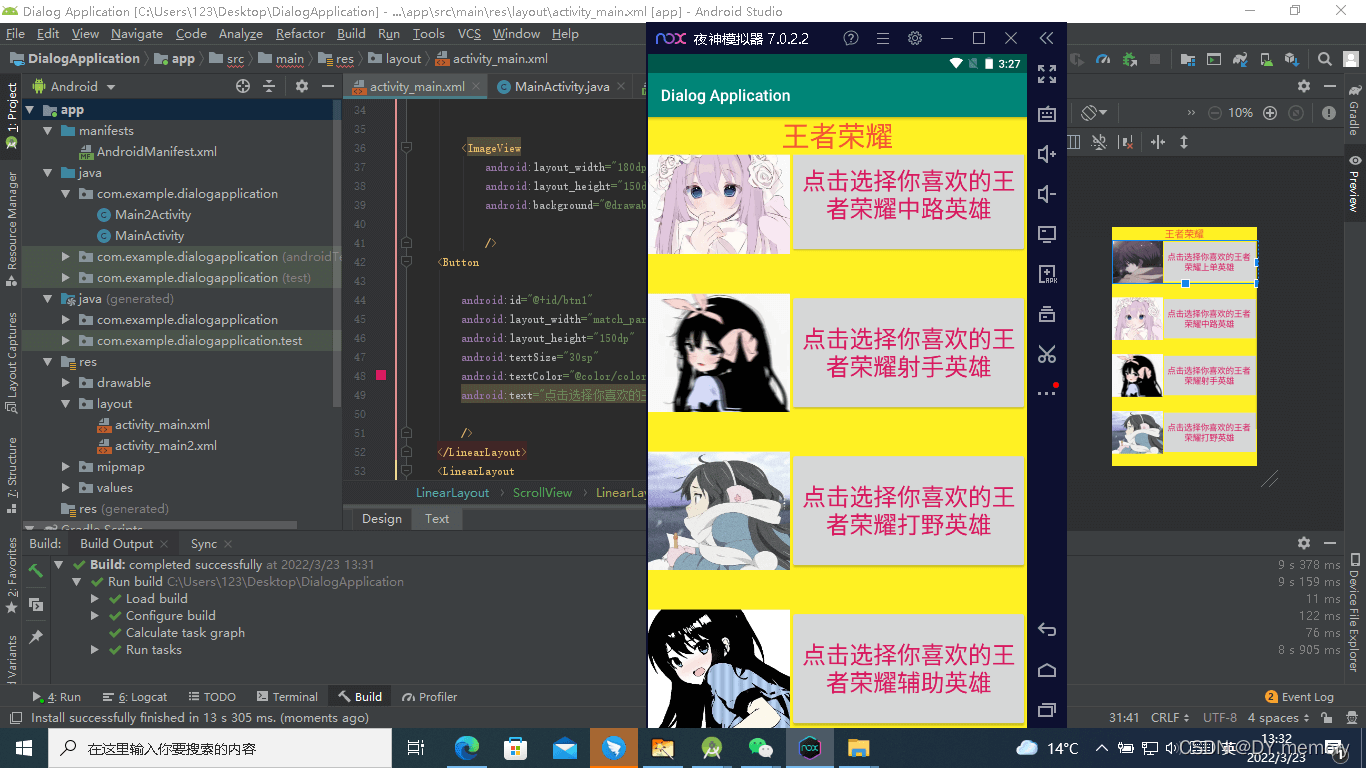The height and width of the screenshot is (768, 1366).
Task: Open Event Log panel
Action: point(1299,697)
